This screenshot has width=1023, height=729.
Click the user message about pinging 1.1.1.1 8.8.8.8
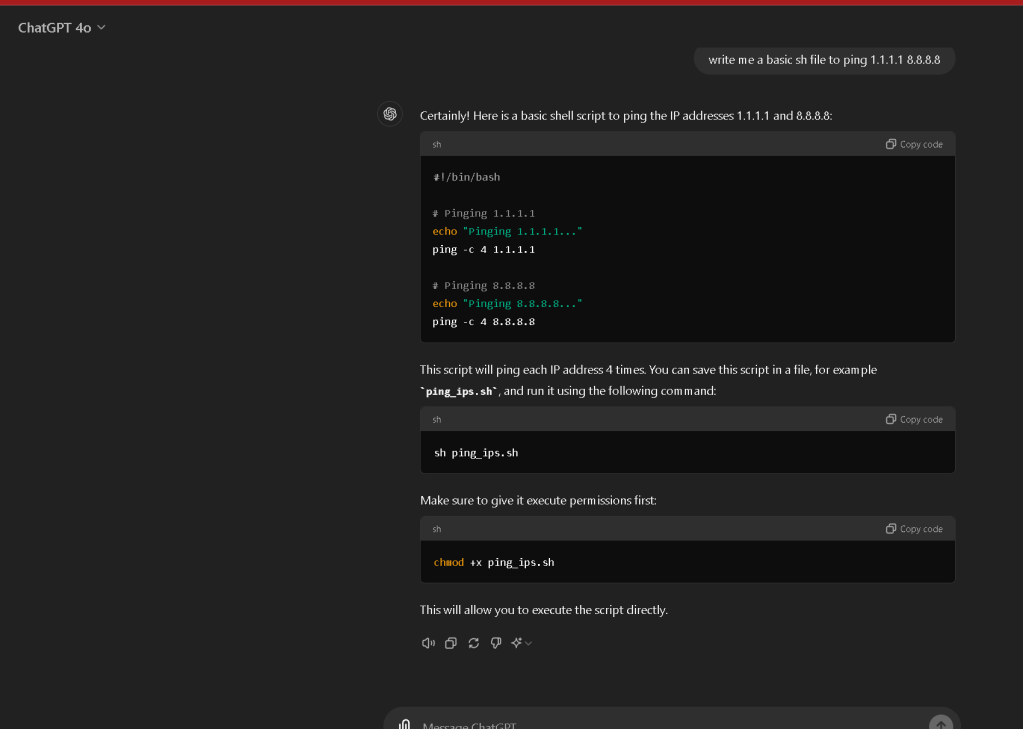coord(824,60)
